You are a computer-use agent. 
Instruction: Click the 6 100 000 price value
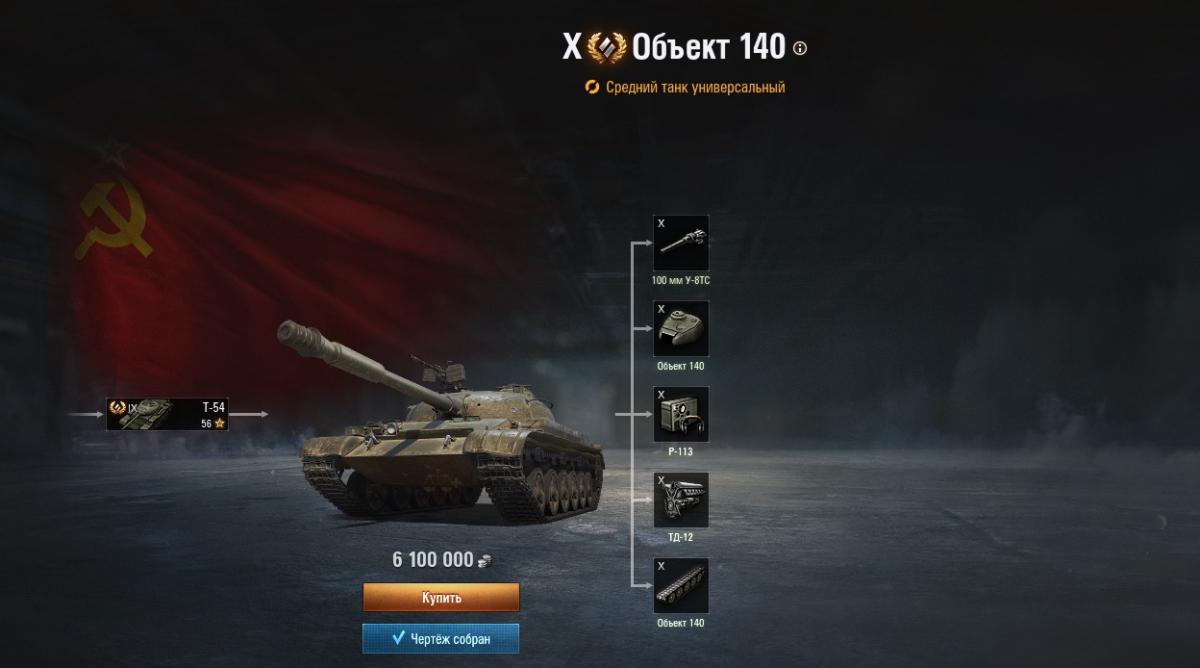[433, 560]
